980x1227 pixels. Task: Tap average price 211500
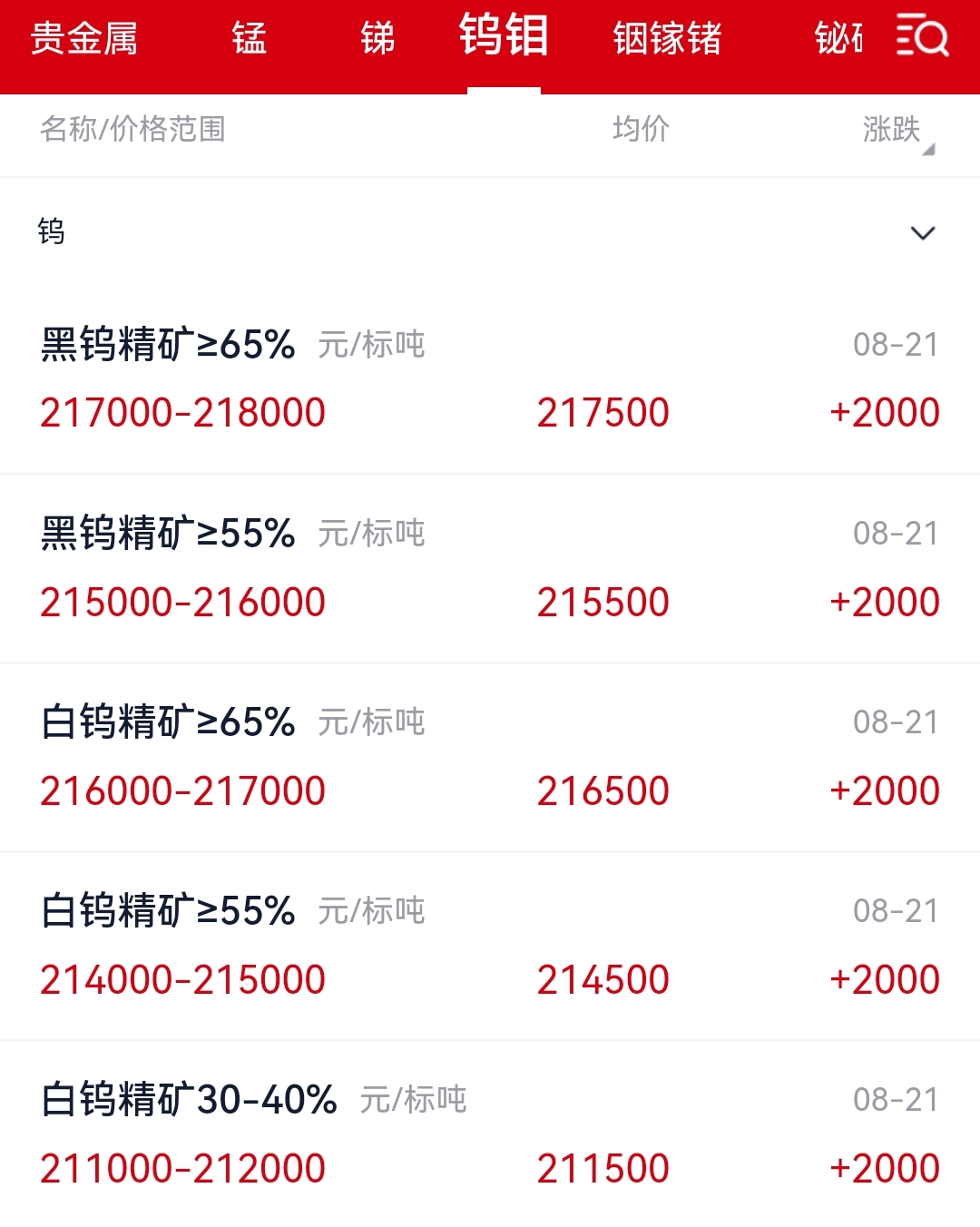pyautogui.click(x=603, y=1168)
